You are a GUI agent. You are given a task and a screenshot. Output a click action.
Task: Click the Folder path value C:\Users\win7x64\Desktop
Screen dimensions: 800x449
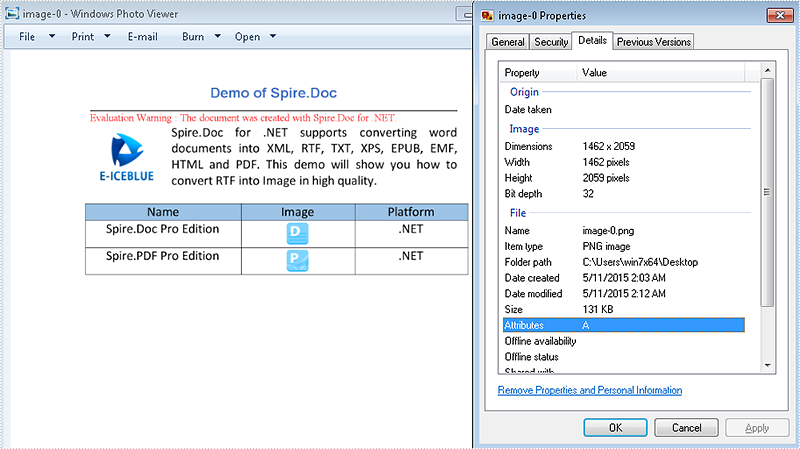coord(640,262)
